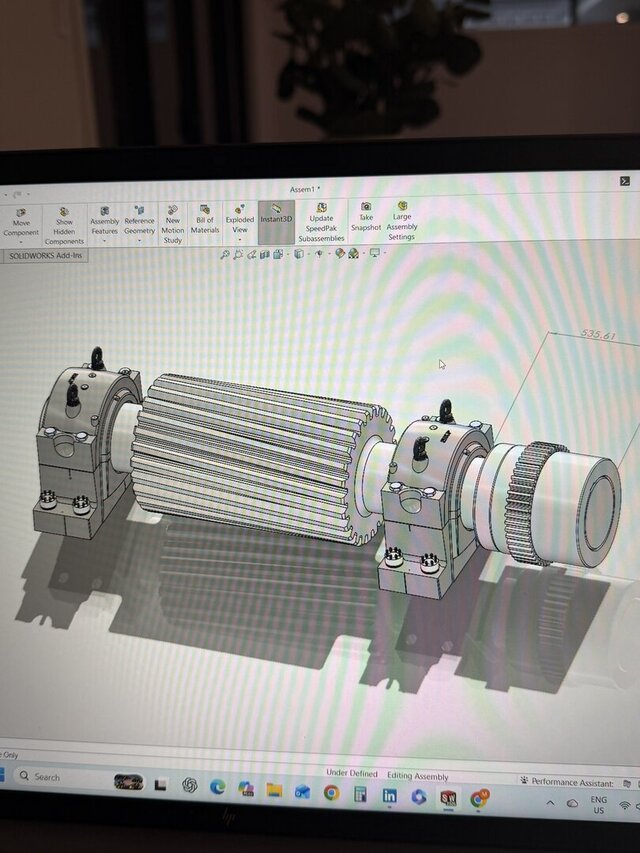This screenshot has width=640, height=853.
Task: Open the Move Component dropdown arrow
Action: (21, 242)
